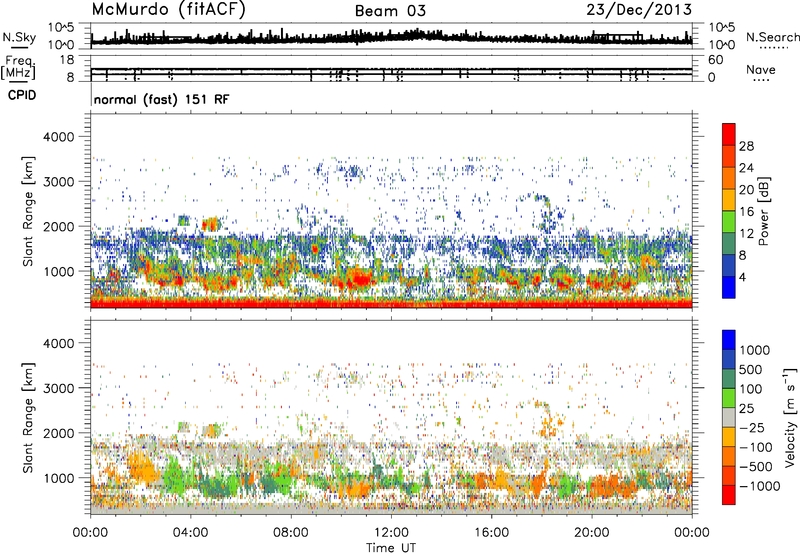Click the 18 tick on frequency axis
Screen dimensions: 800x554
point(67,60)
